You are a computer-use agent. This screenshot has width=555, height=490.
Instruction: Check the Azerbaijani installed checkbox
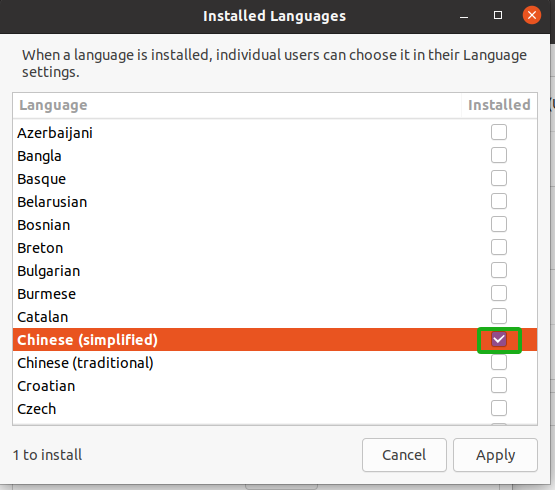(x=499, y=132)
